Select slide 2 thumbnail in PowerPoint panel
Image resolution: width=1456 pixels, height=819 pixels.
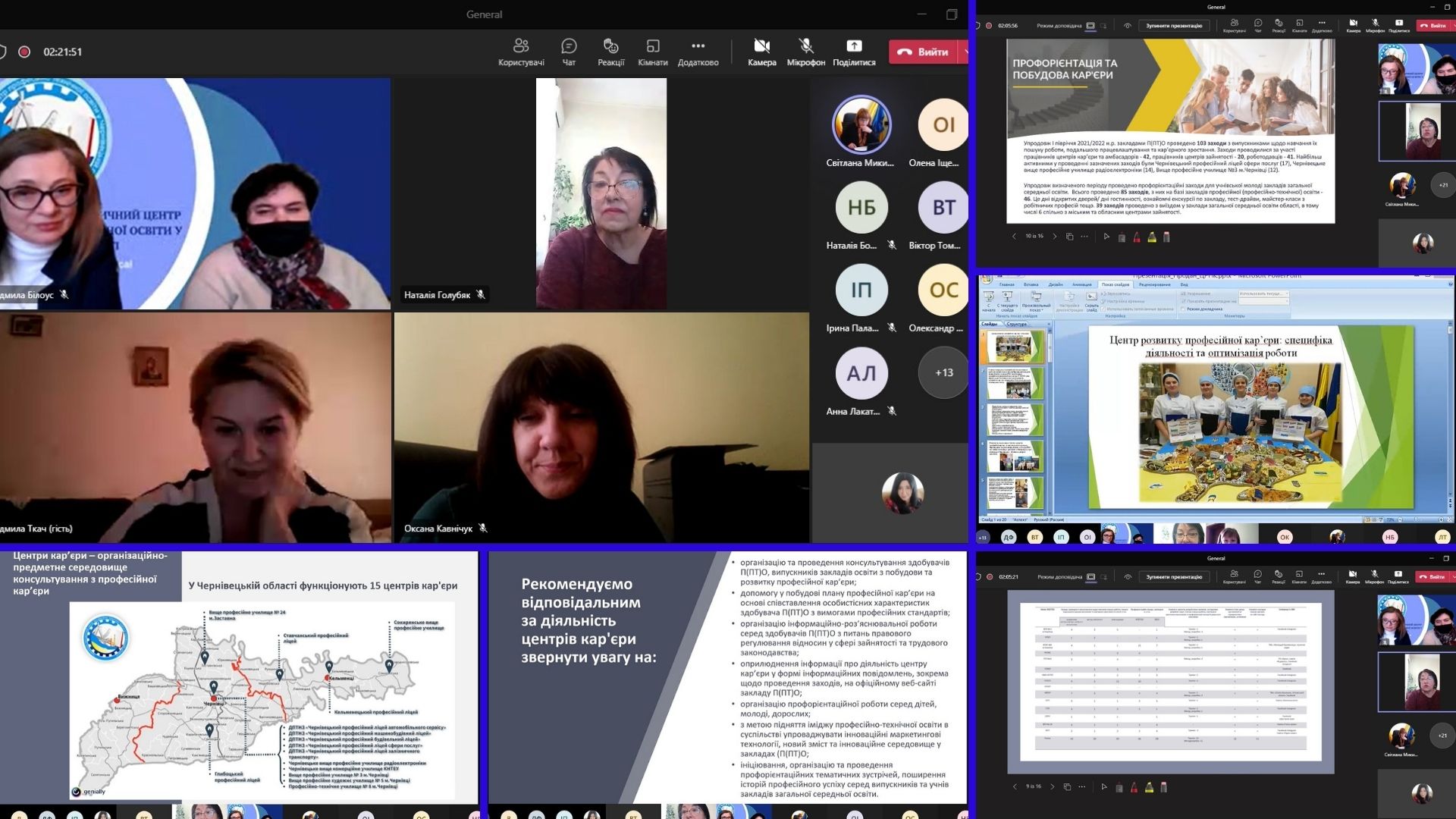click(1015, 384)
